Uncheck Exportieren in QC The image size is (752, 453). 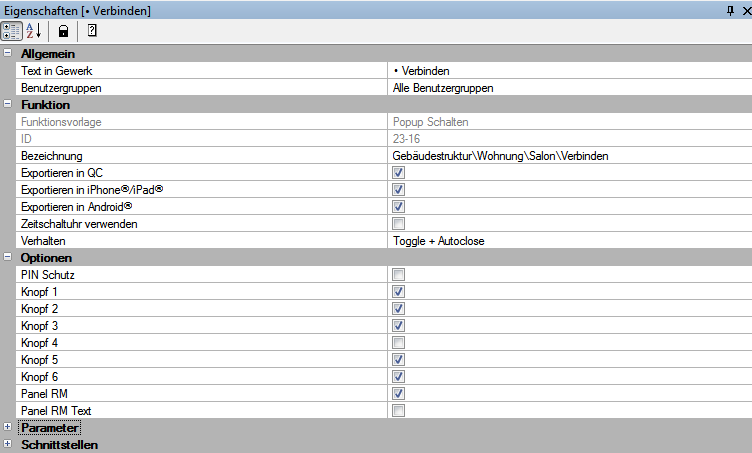(x=399, y=173)
